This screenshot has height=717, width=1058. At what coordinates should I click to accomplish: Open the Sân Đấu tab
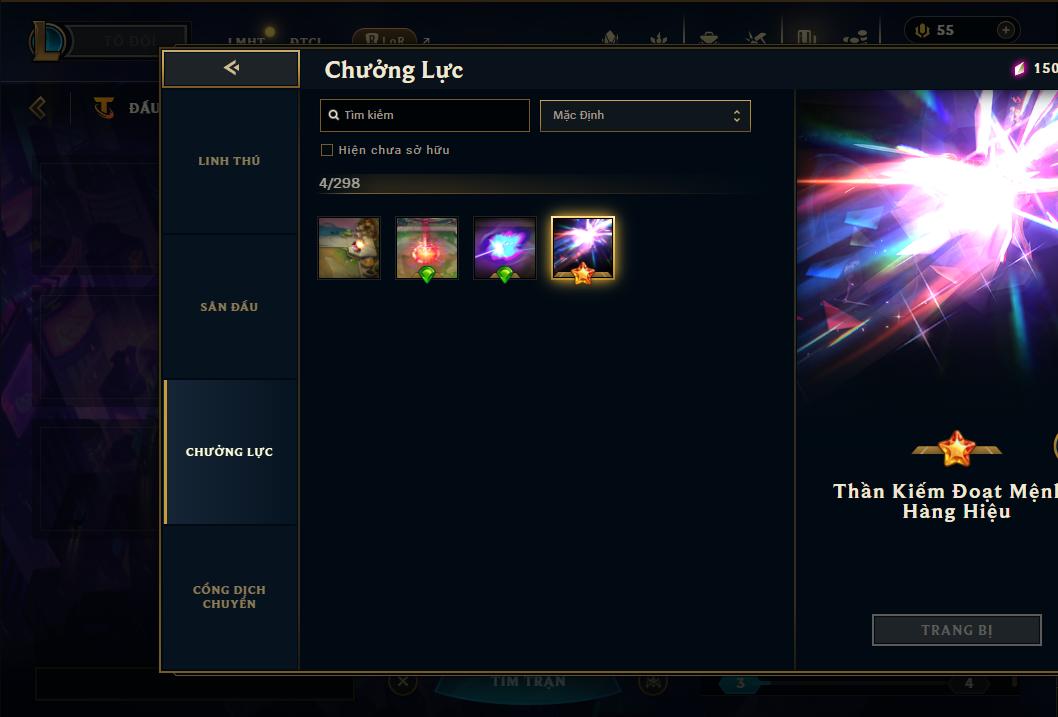point(229,307)
